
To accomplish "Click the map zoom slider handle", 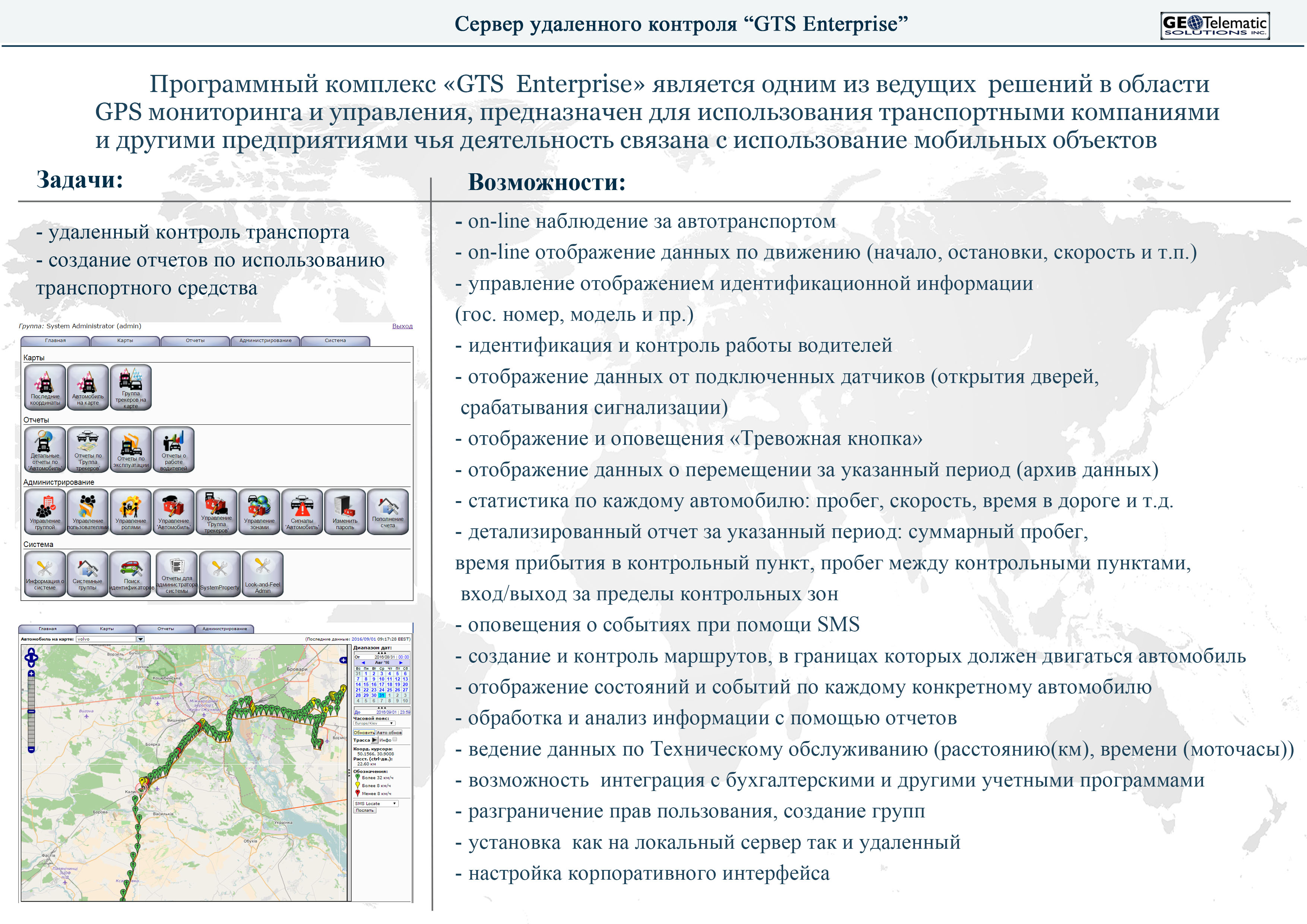I will 31,712.
